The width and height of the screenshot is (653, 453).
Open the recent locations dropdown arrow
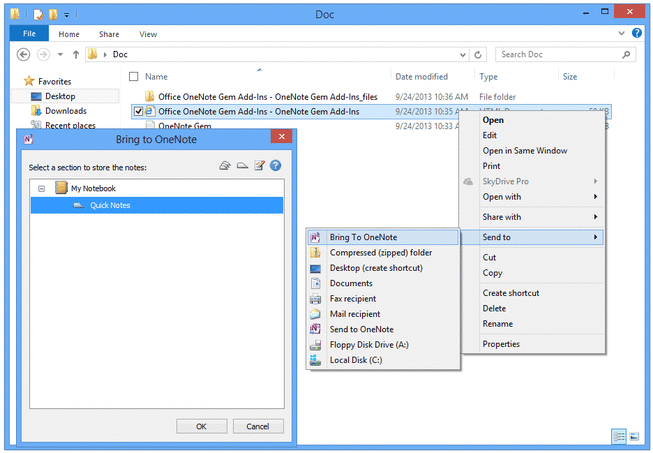pyautogui.click(x=60, y=55)
